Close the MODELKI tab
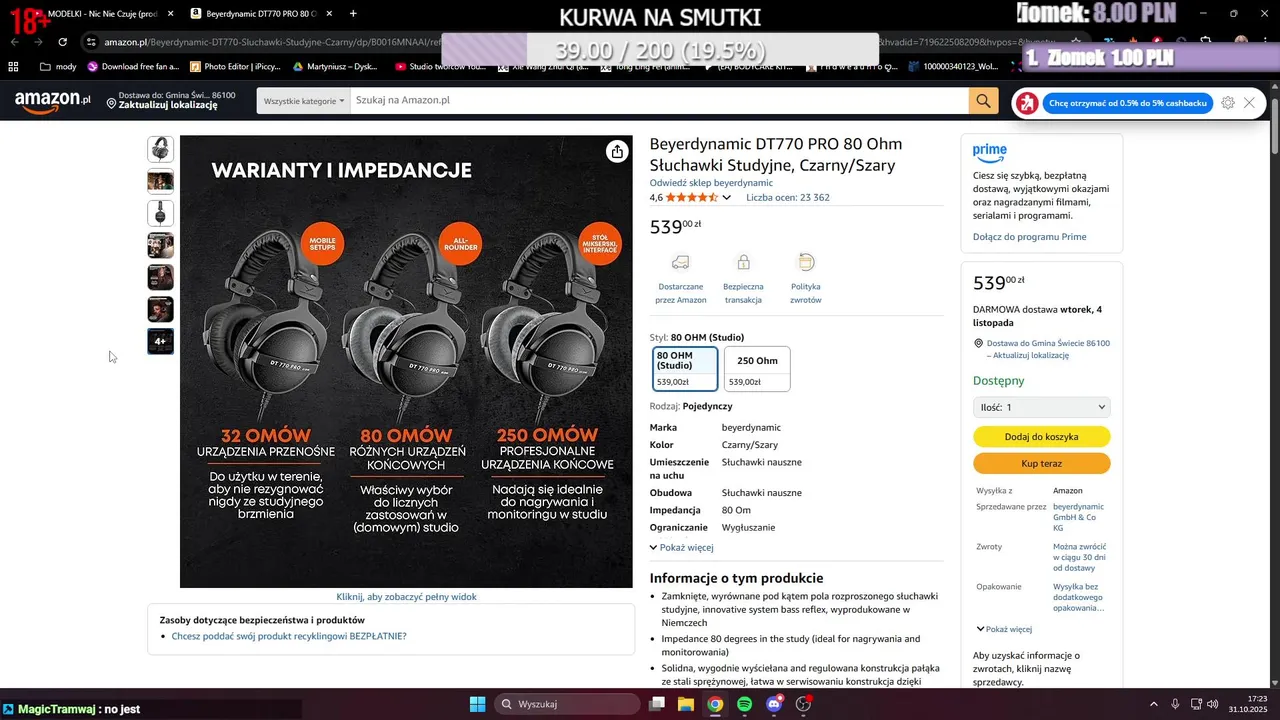 click(170, 14)
